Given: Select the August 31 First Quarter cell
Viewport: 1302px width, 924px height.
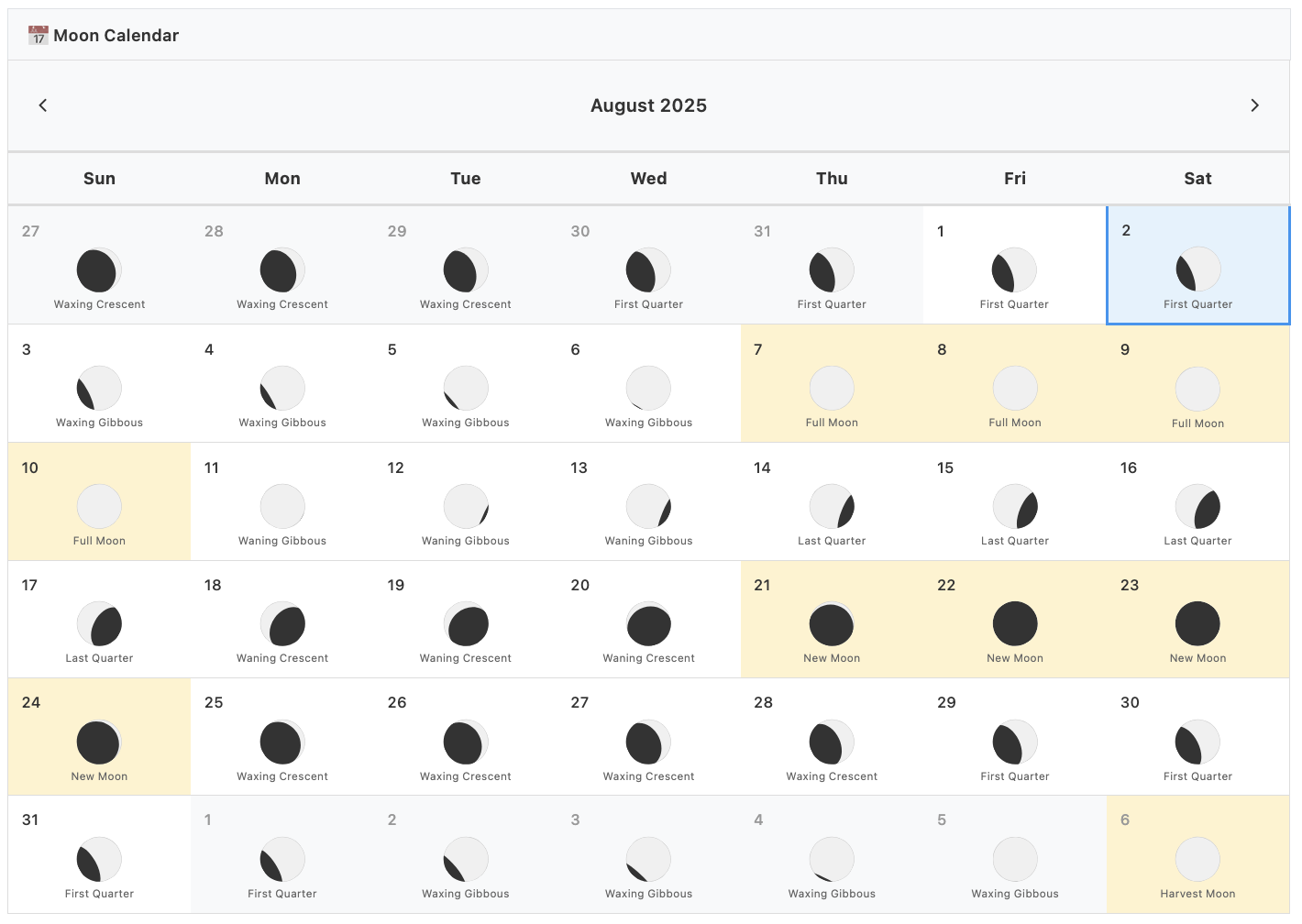Looking at the screenshot, I should click(98, 854).
